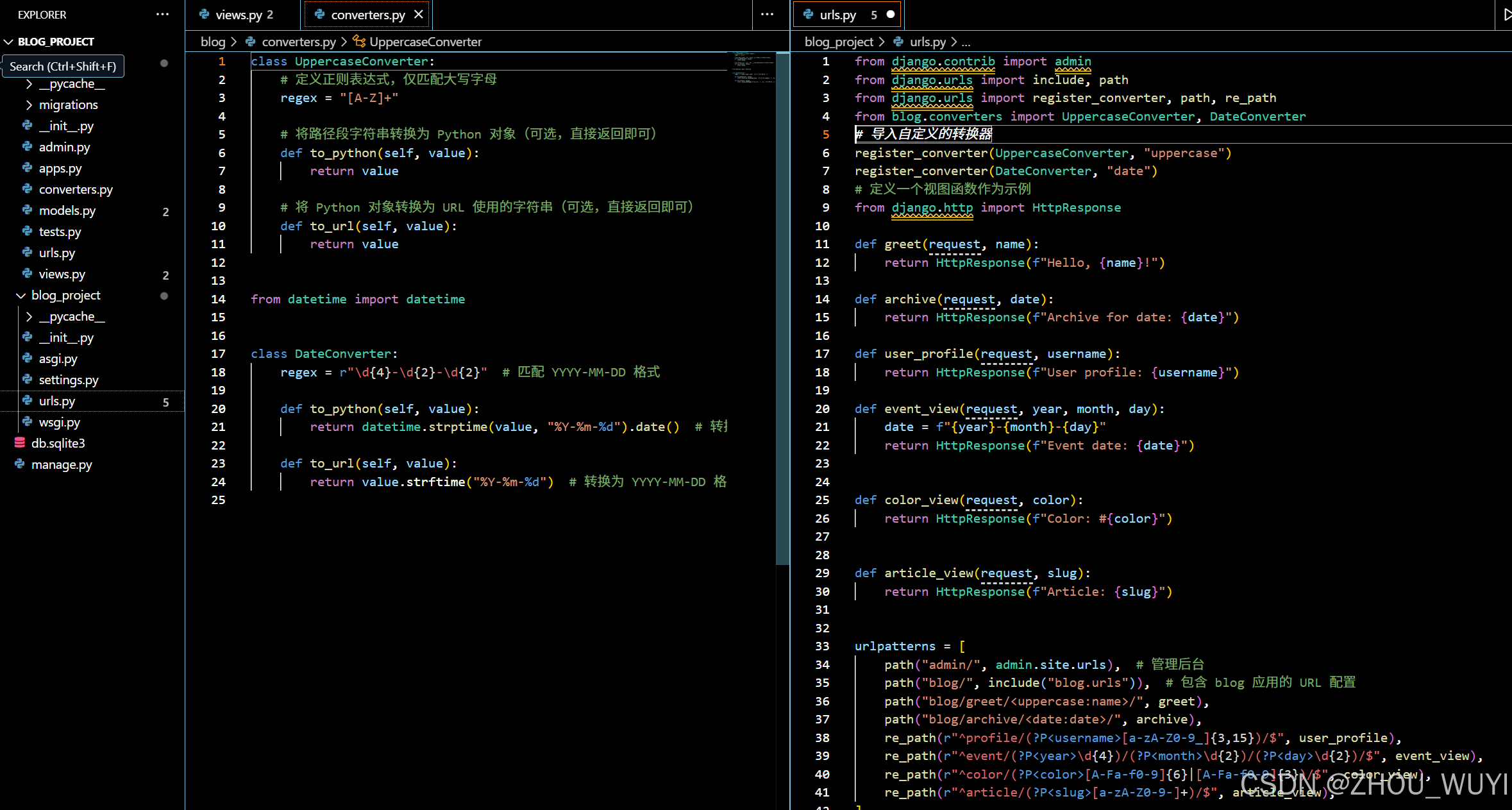This screenshot has width=1512, height=810.
Task: Open admin.py in explorer
Action: coord(64,147)
